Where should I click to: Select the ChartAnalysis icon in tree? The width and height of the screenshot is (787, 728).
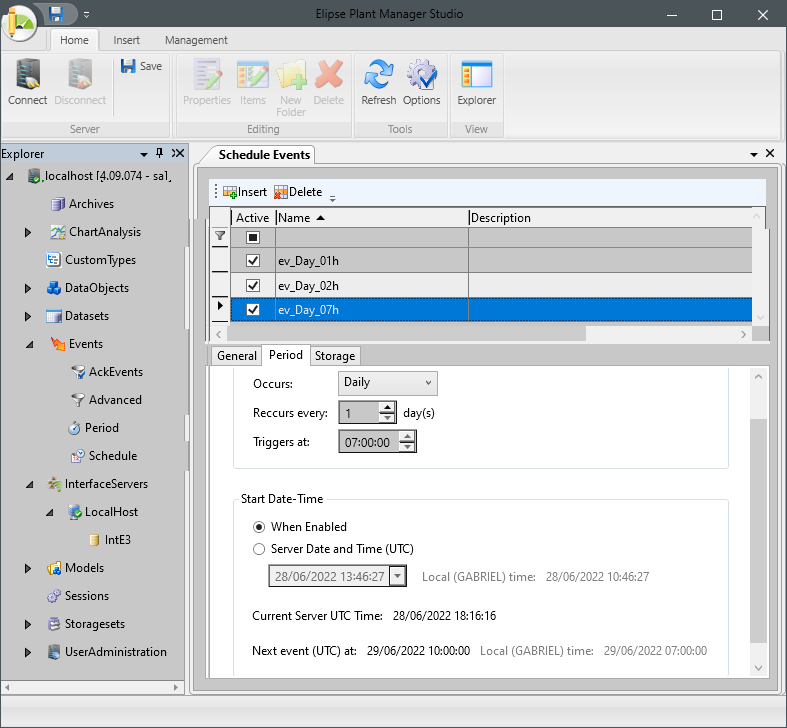coord(58,232)
